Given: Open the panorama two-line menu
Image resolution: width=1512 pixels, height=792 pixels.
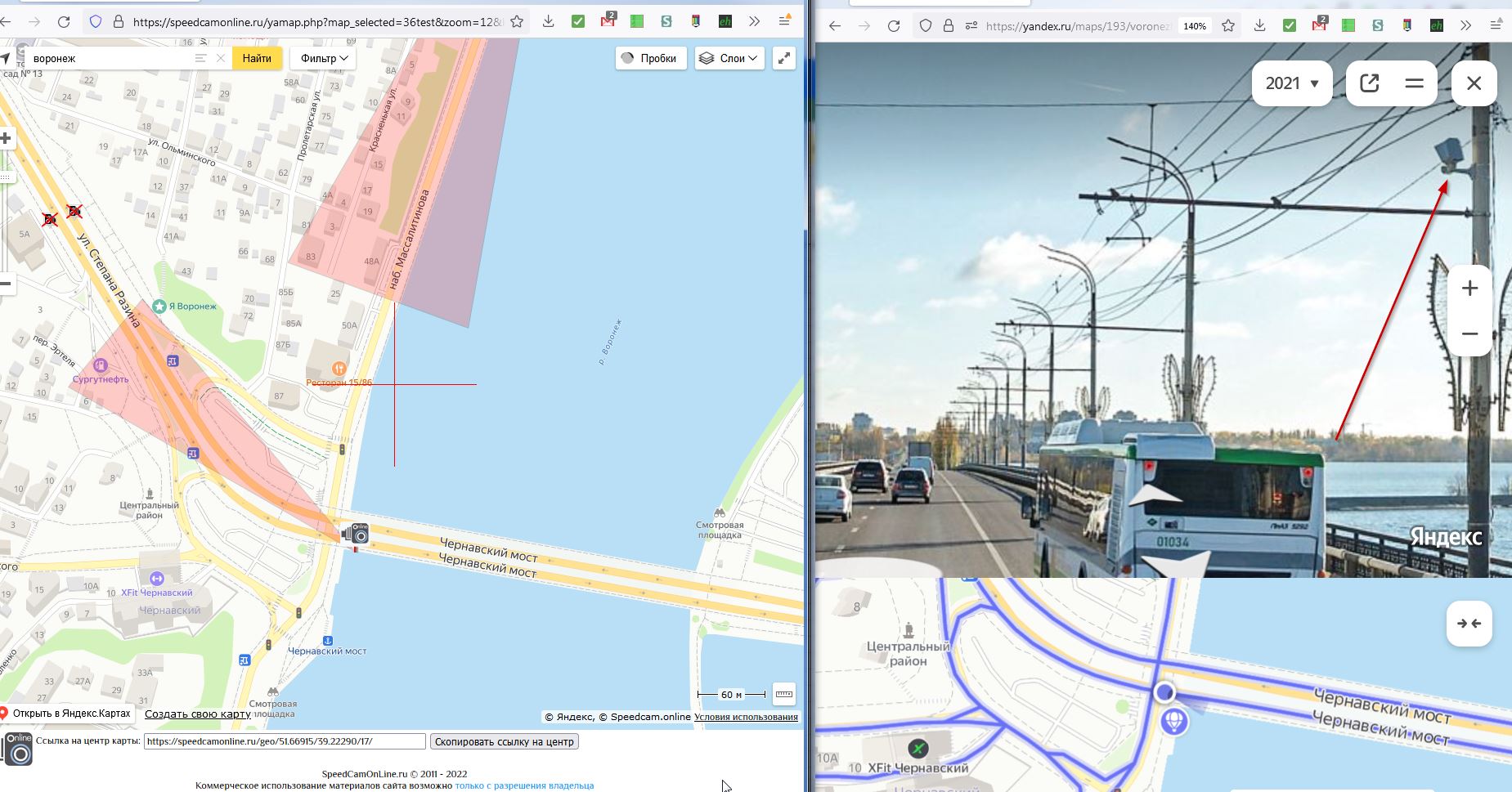Looking at the screenshot, I should [x=1414, y=83].
